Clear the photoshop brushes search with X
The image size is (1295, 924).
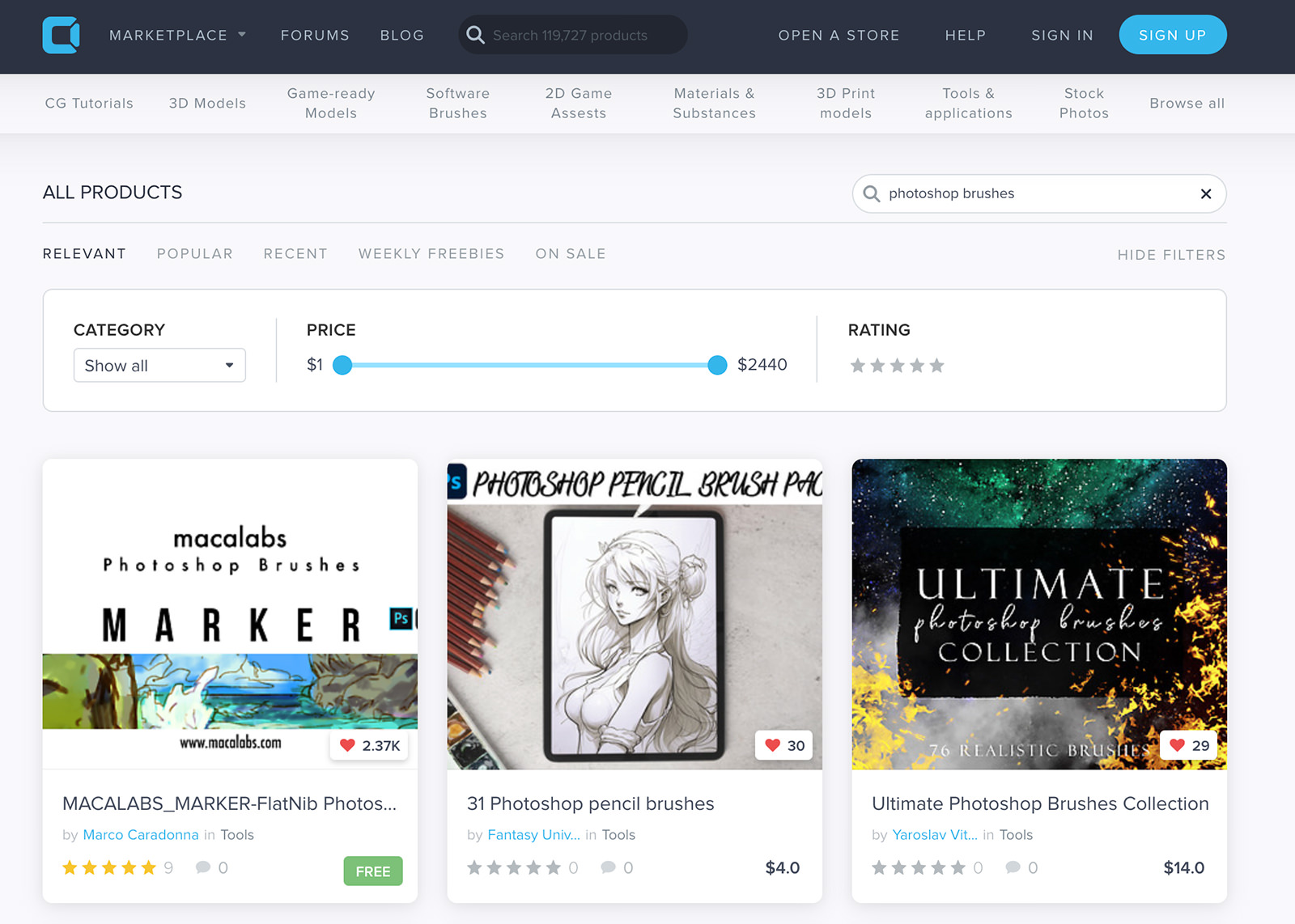(x=1205, y=194)
